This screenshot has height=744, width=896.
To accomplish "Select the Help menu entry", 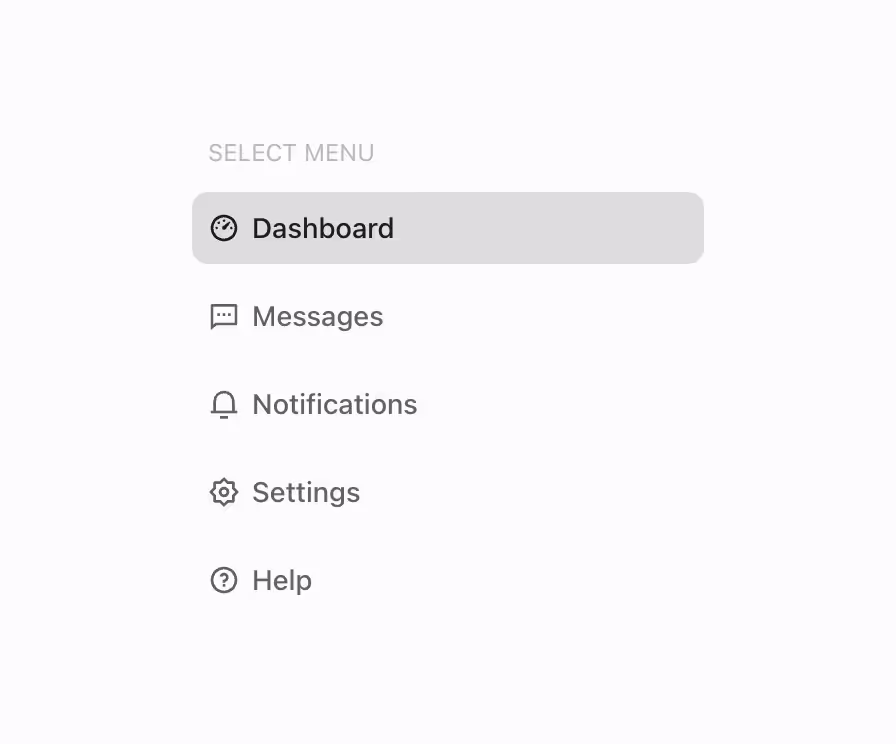I will coord(282,580).
